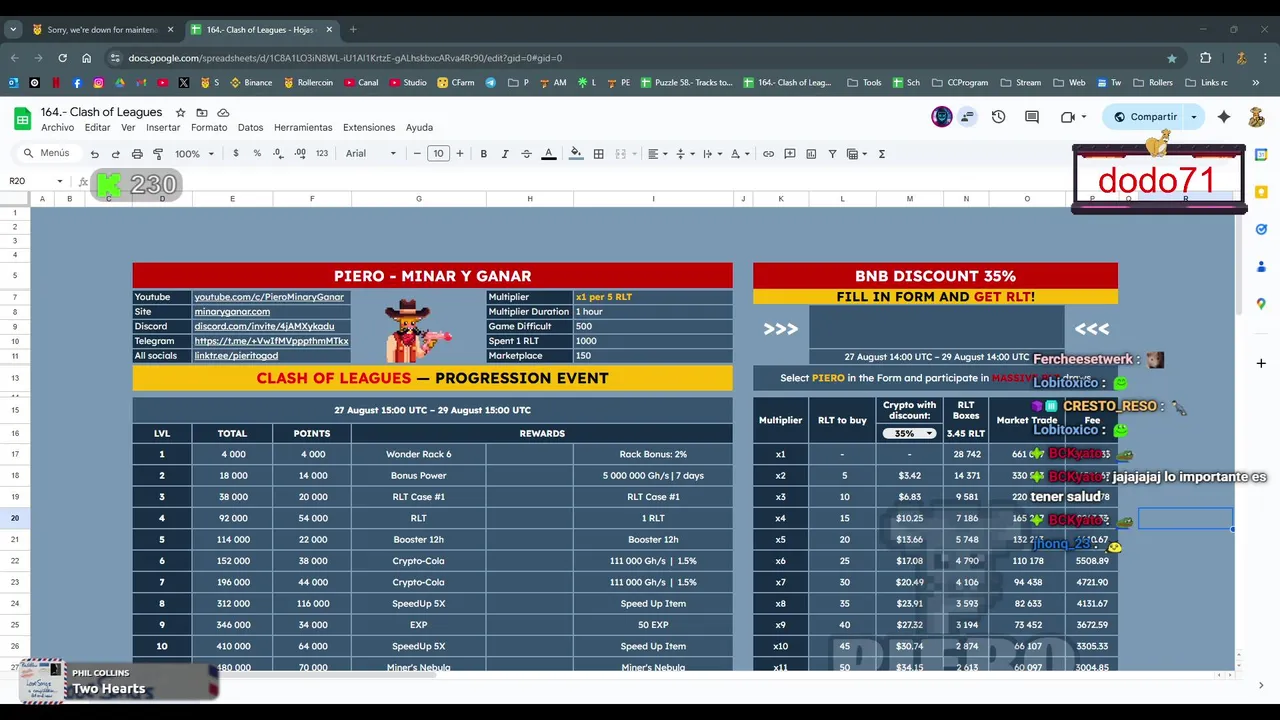Open the Datos menu
The image size is (1280, 720).
pyautogui.click(x=250, y=128)
